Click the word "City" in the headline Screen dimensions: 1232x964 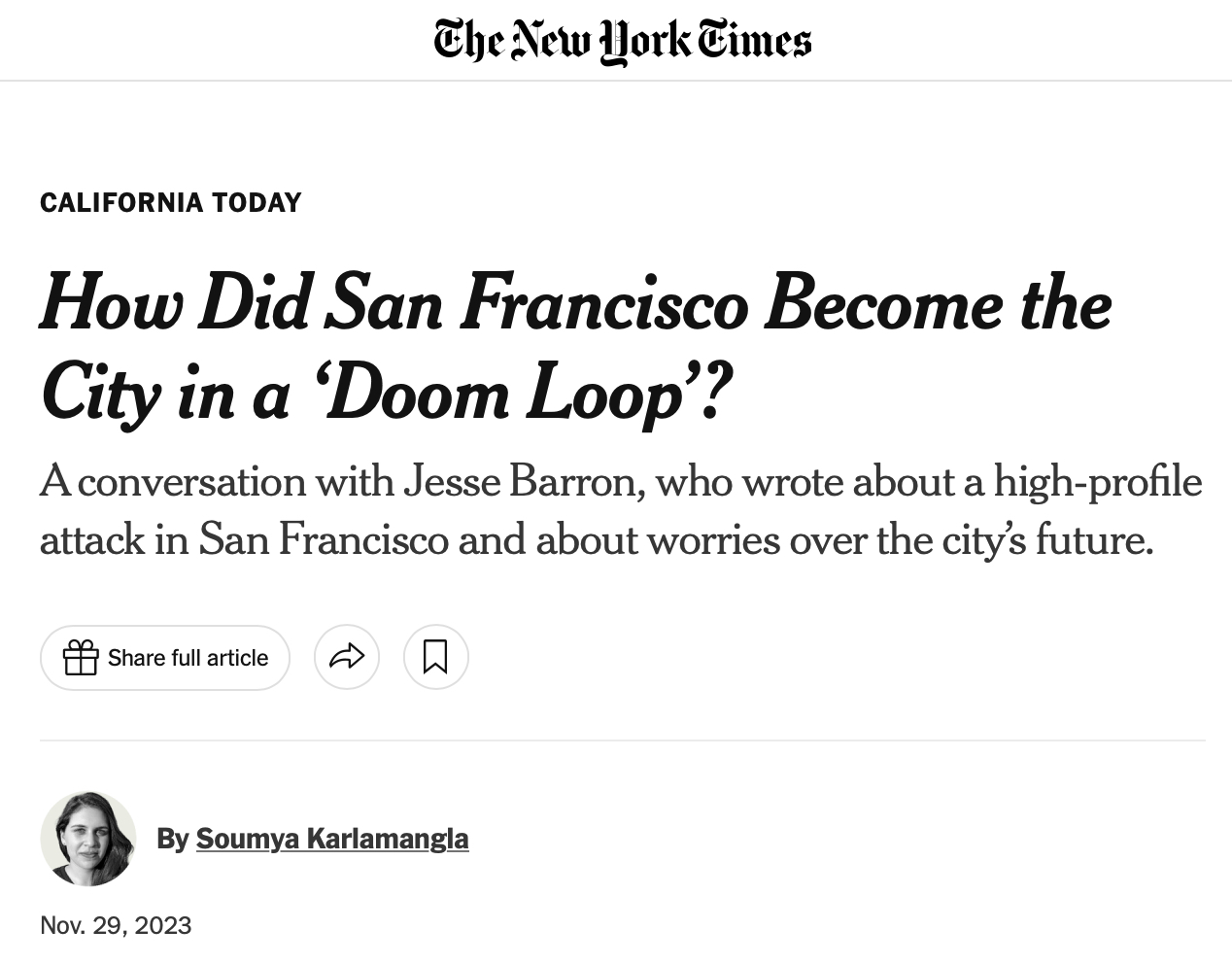point(100,395)
